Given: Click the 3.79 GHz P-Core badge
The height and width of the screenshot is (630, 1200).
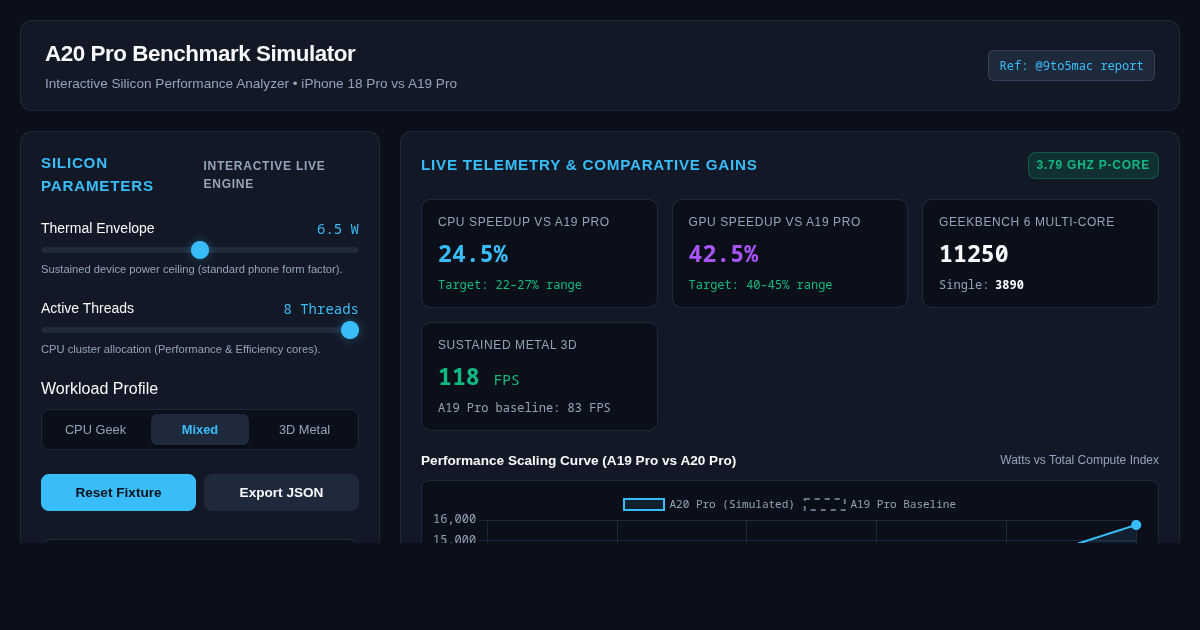Looking at the screenshot, I should click(x=1093, y=165).
